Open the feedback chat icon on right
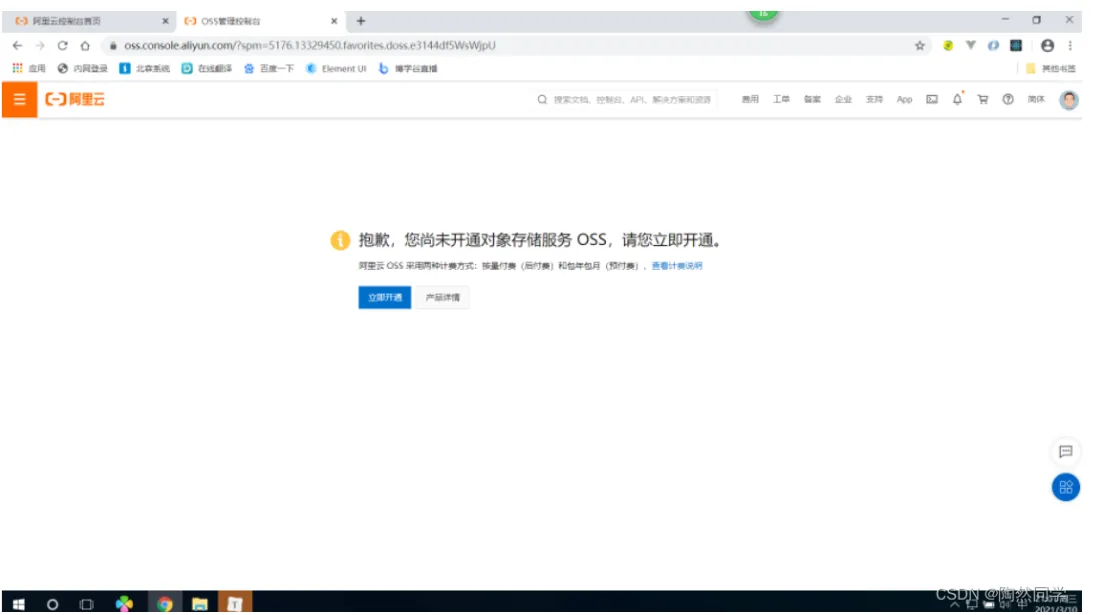 [1065, 452]
